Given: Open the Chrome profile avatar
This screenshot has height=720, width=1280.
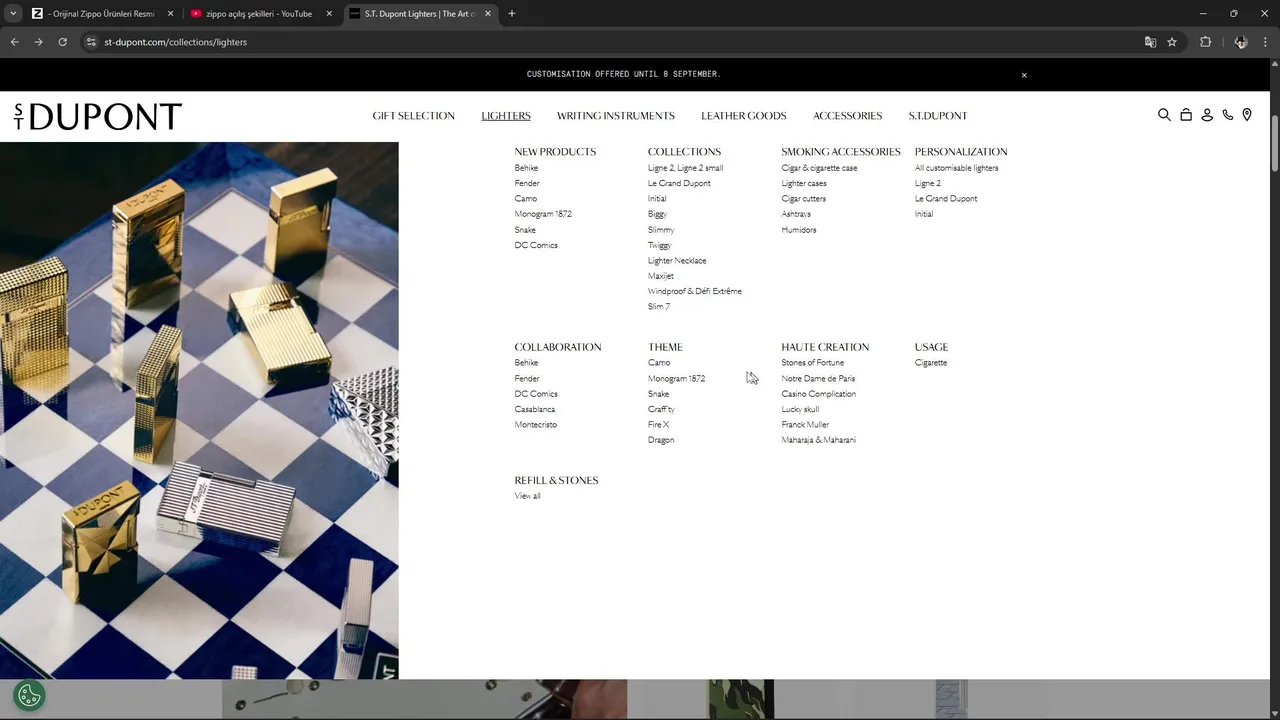Looking at the screenshot, I should (1241, 42).
